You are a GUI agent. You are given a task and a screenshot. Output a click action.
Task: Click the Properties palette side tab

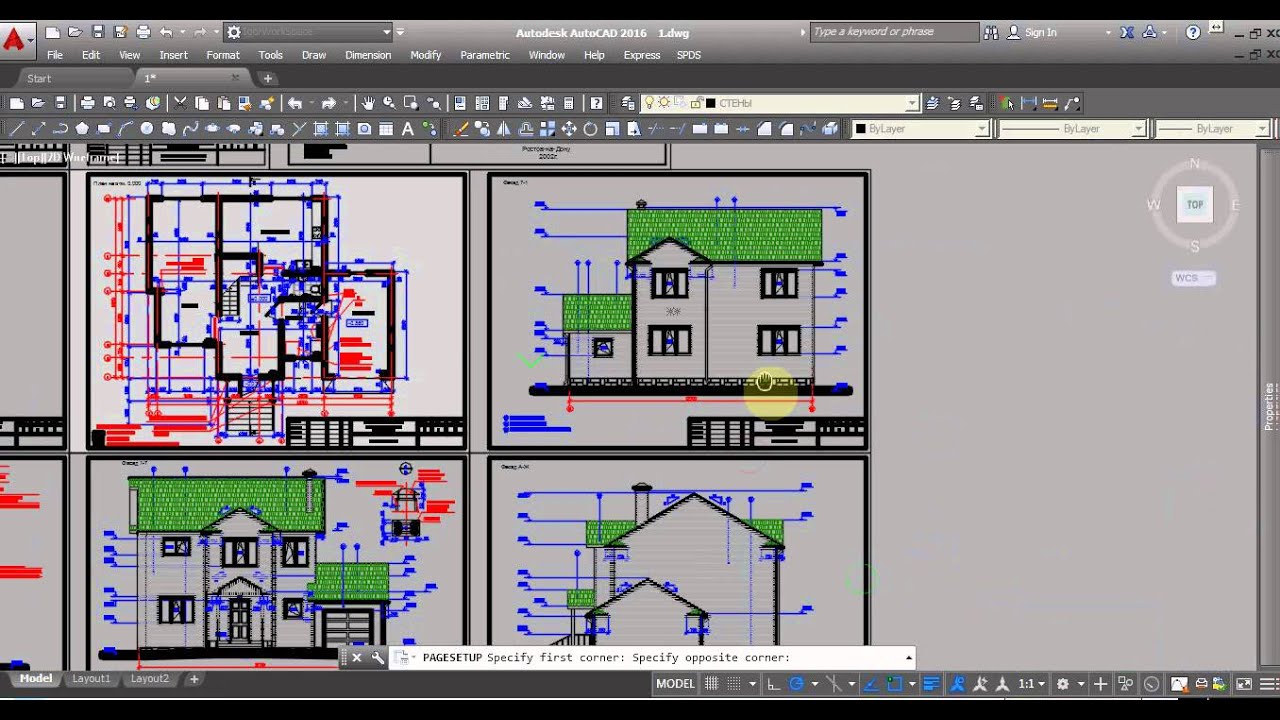pyautogui.click(x=1270, y=406)
